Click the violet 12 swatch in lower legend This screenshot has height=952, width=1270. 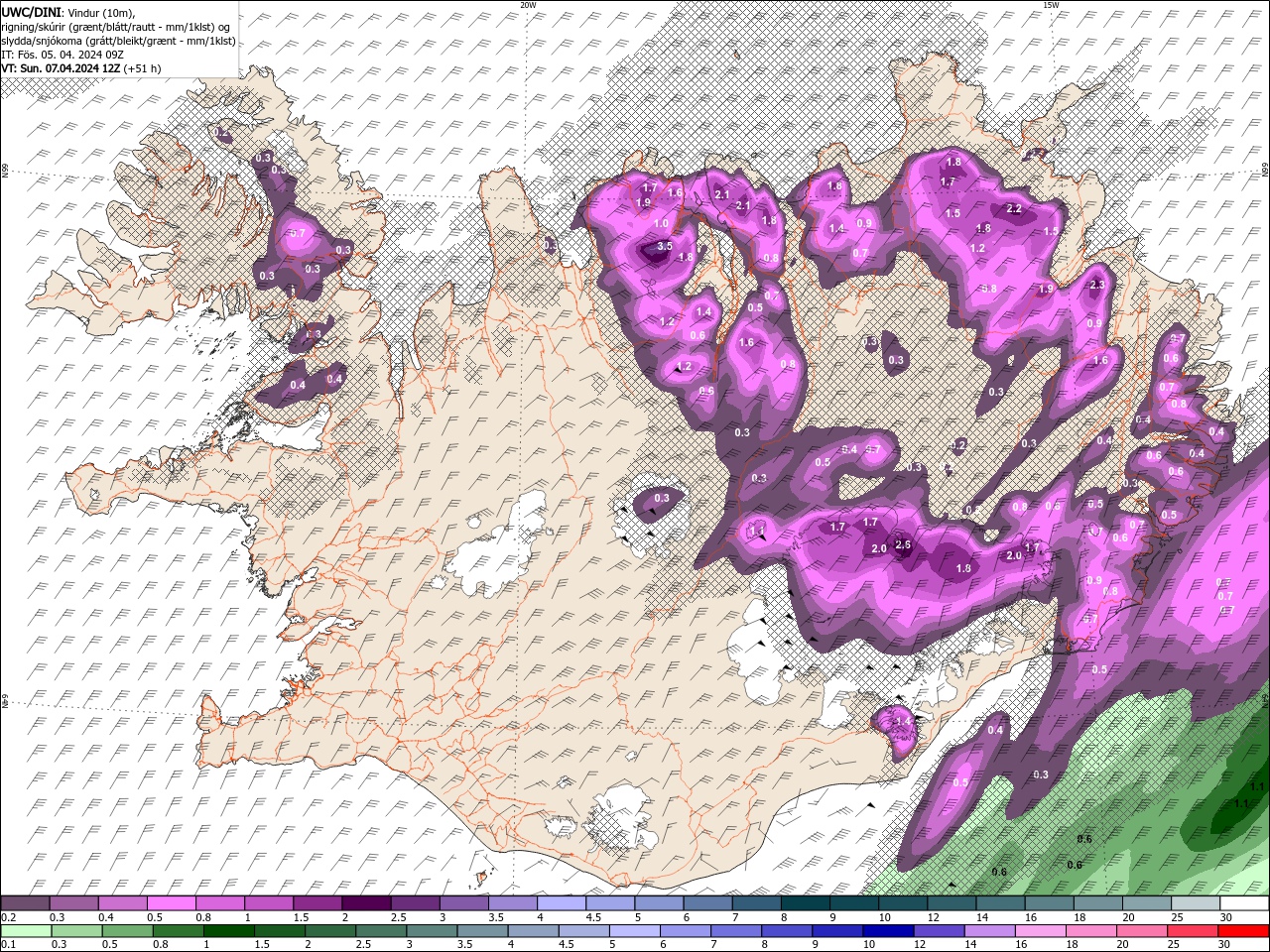[x=940, y=931]
